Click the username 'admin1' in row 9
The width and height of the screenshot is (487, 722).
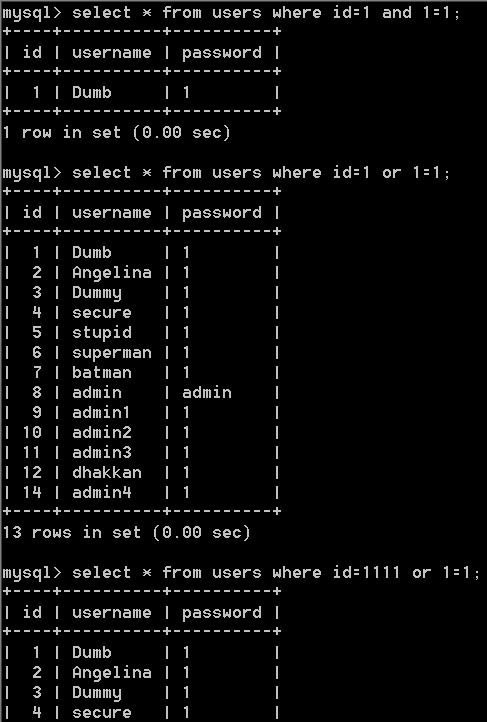[x=101, y=413]
